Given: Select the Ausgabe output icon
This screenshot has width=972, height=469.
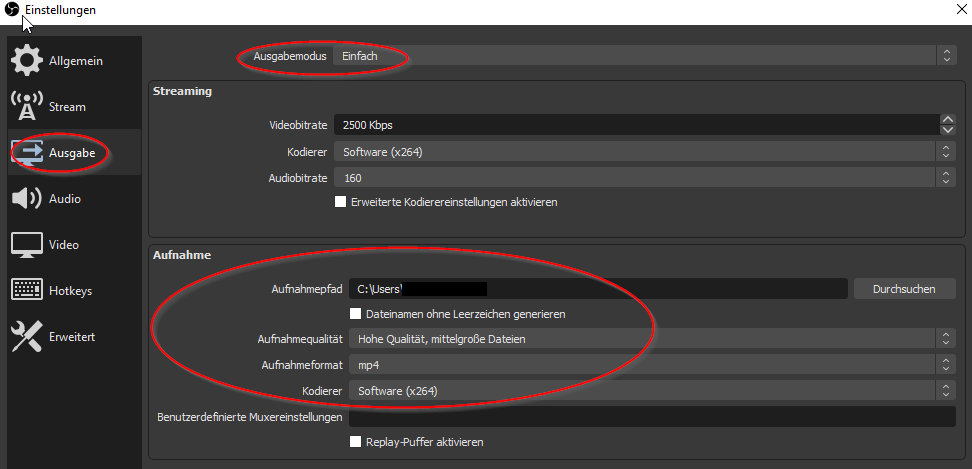Looking at the screenshot, I should click(x=27, y=153).
